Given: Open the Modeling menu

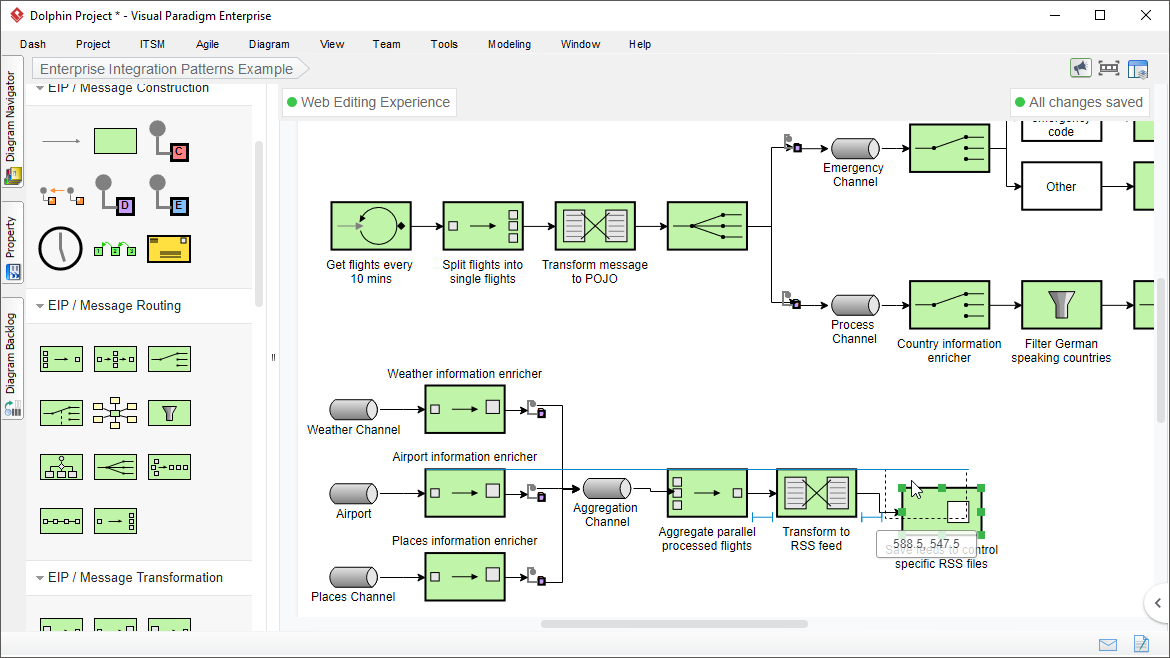Looking at the screenshot, I should pos(509,44).
